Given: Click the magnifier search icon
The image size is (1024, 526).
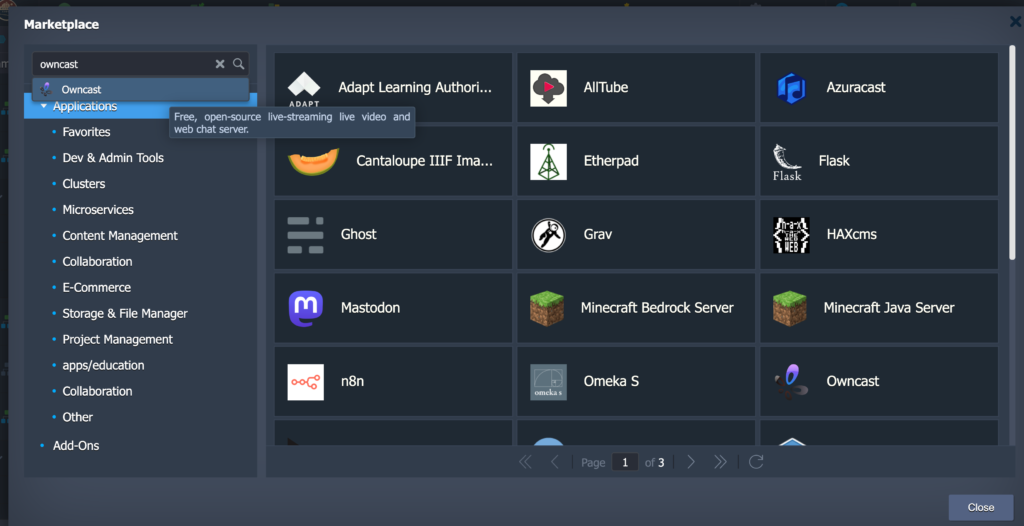Looking at the screenshot, I should (239, 64).
